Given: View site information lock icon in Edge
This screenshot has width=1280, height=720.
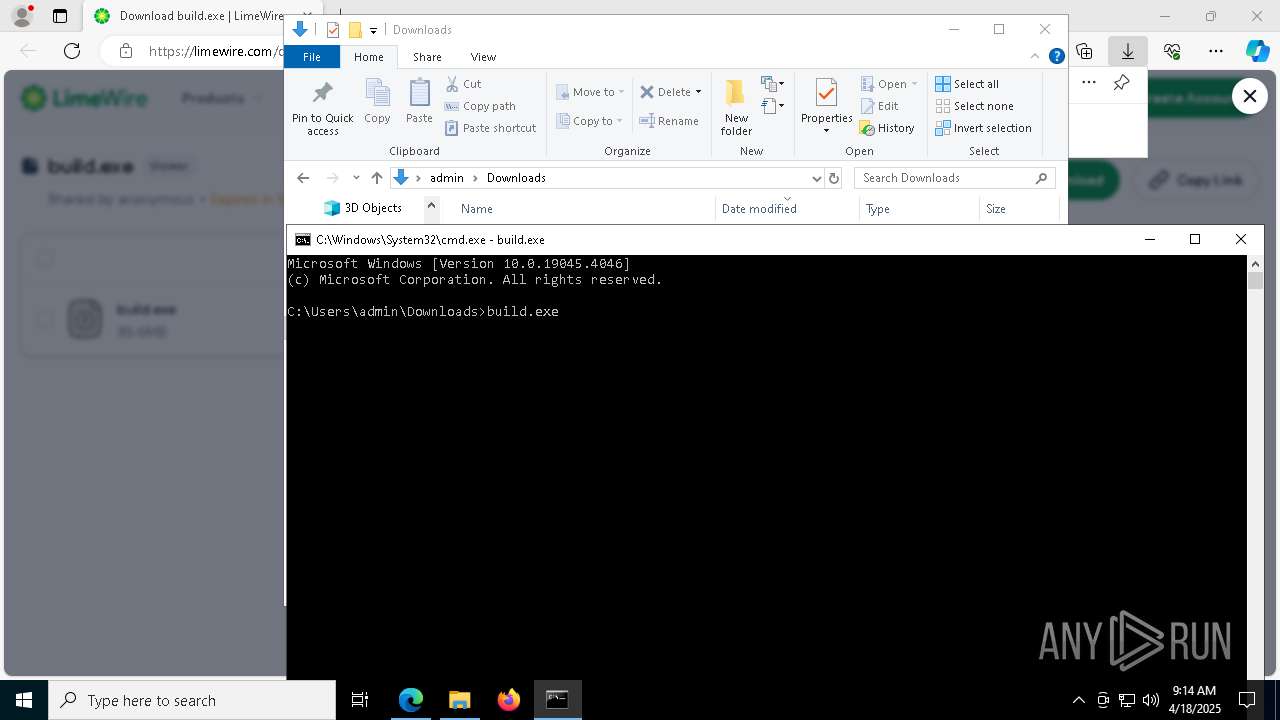Looking at the screenshot, I should 125,51.
